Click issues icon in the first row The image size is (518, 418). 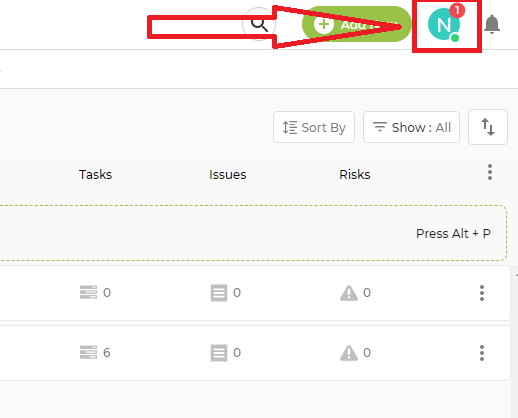point(219,293)
